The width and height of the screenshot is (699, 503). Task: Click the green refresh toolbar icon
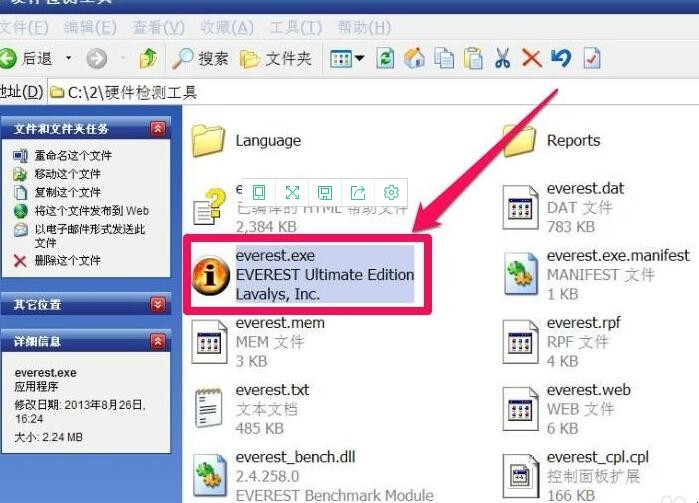tap(385, 58)
